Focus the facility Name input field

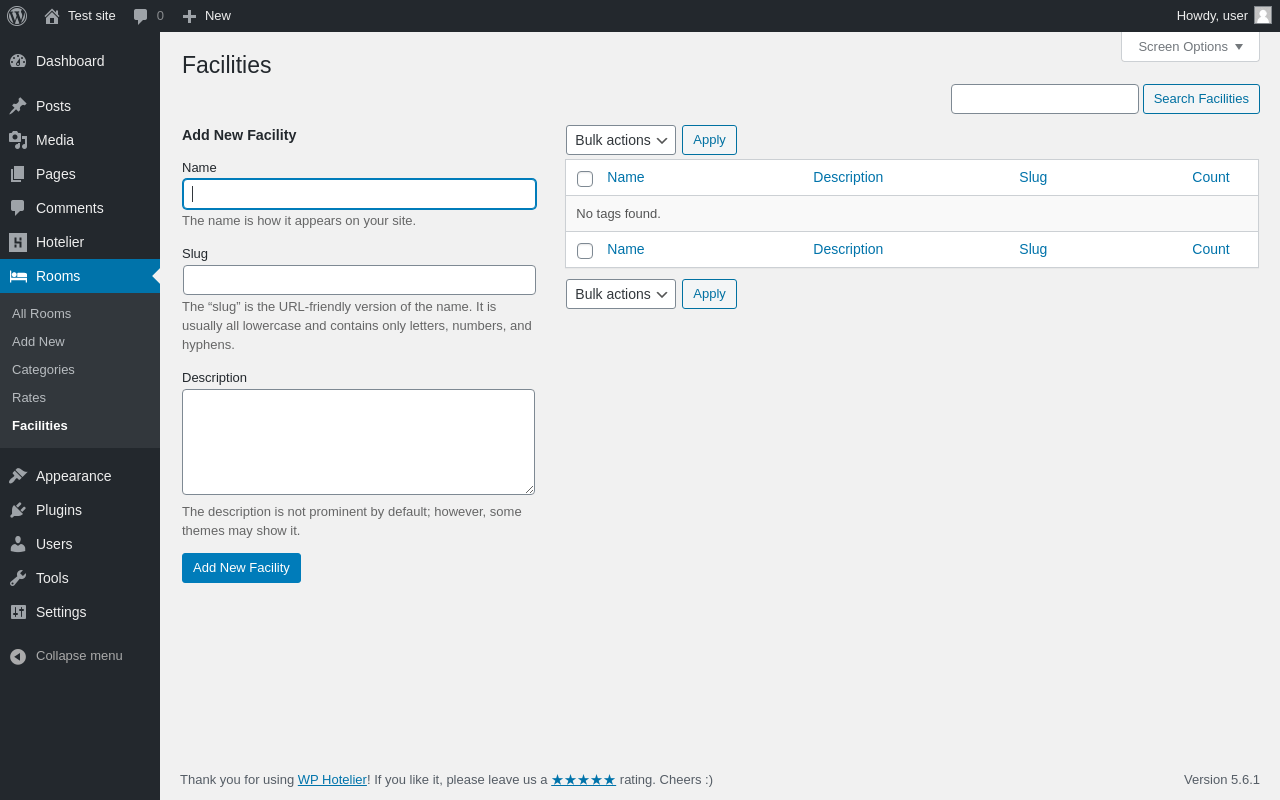(359, 194)
